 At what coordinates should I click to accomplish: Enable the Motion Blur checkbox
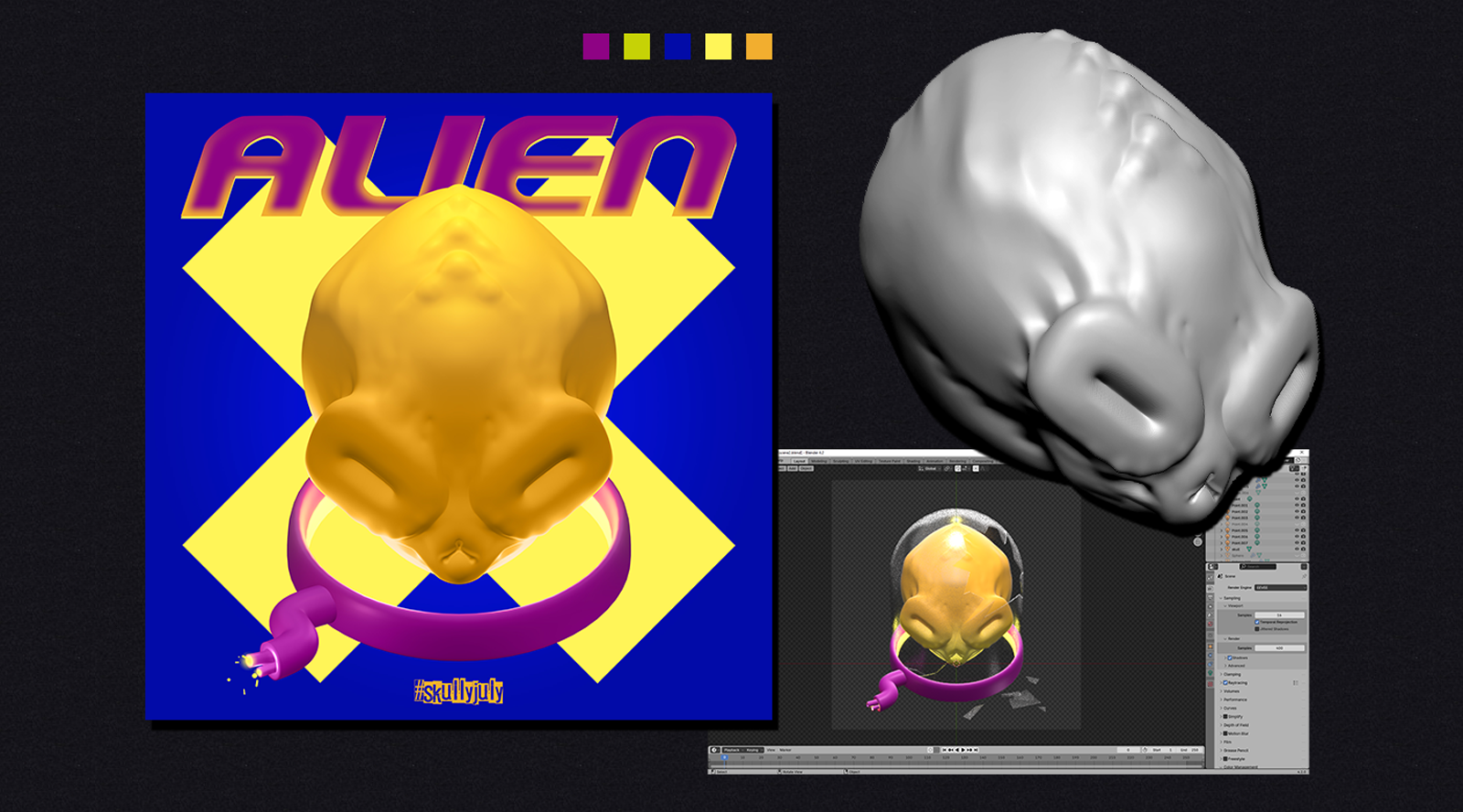coord(1226,733)
